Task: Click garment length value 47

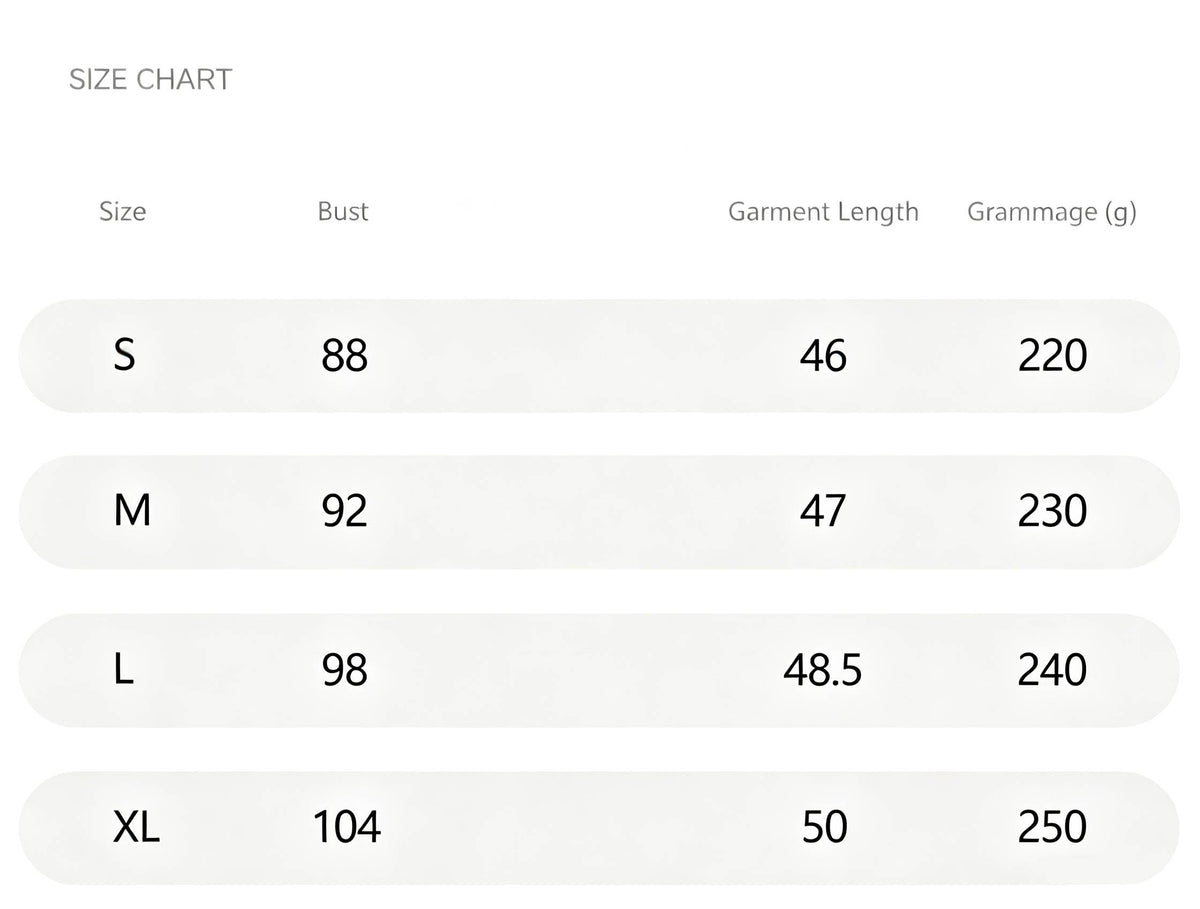Action: [x=823, y=512]
